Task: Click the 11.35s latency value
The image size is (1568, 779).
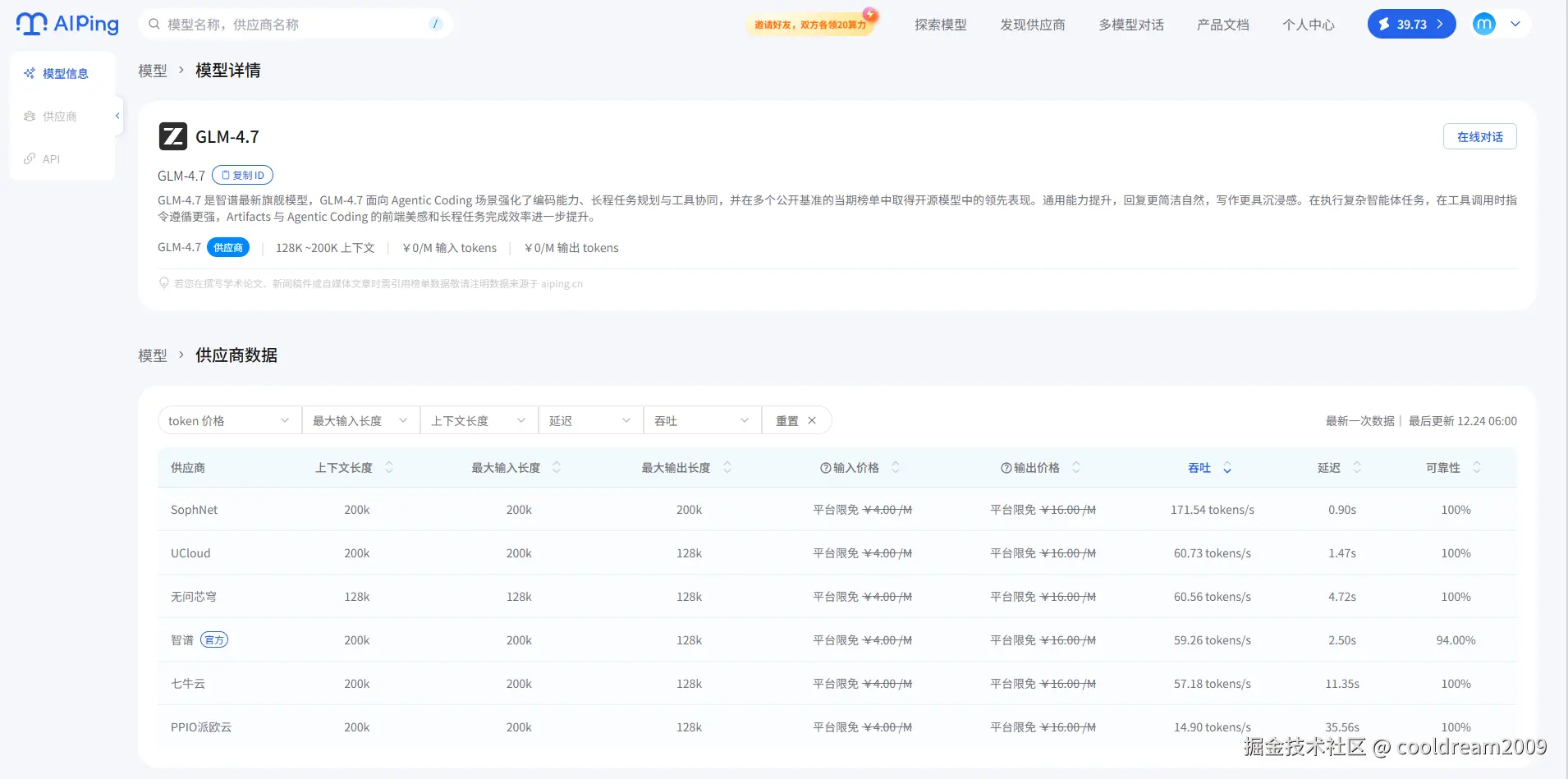Action: (x=1342, y=684)
